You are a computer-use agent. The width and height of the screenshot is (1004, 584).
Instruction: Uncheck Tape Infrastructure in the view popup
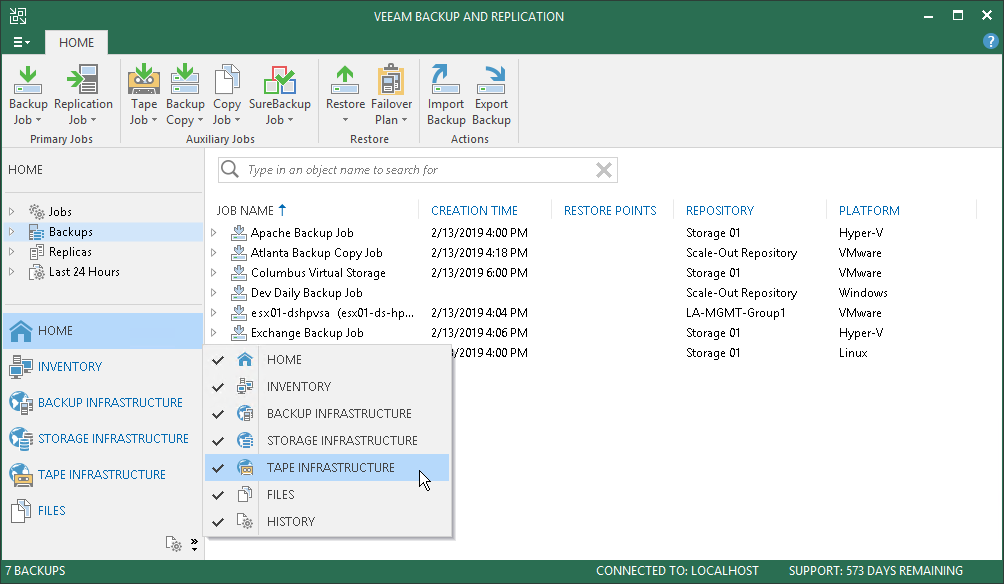coord(329,468)
